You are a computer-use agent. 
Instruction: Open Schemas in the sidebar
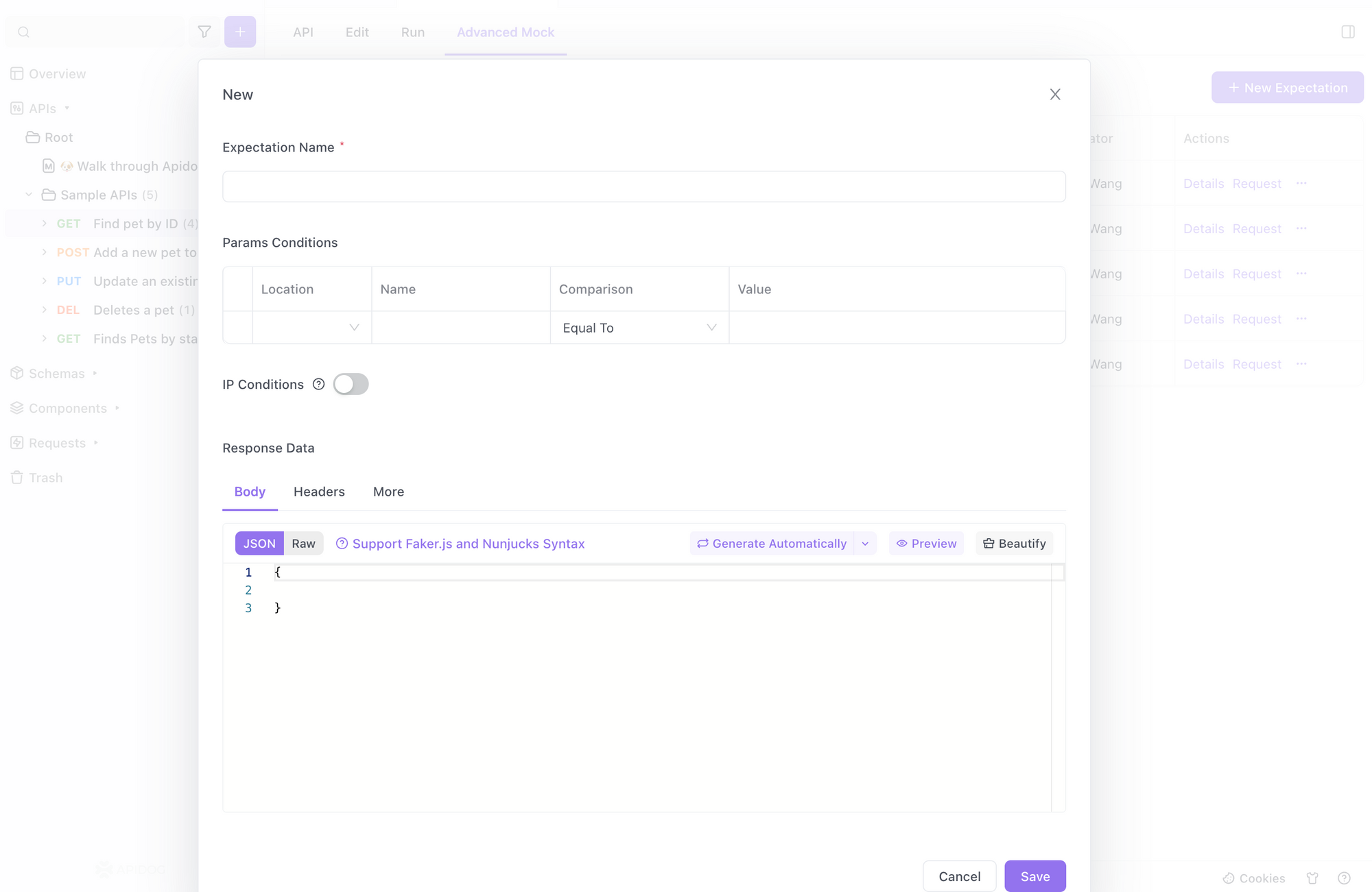point(56,373)
